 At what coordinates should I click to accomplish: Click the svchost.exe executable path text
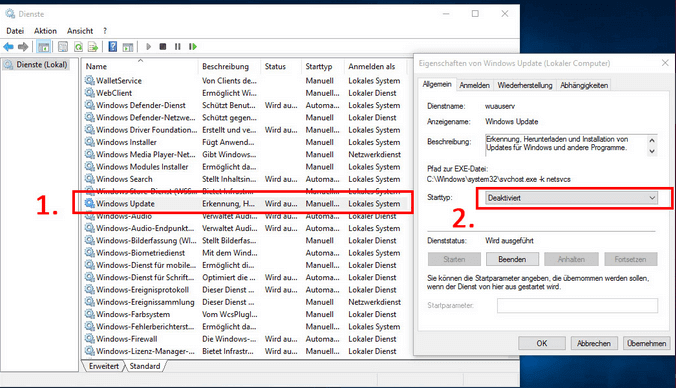(x=498, y=179)
